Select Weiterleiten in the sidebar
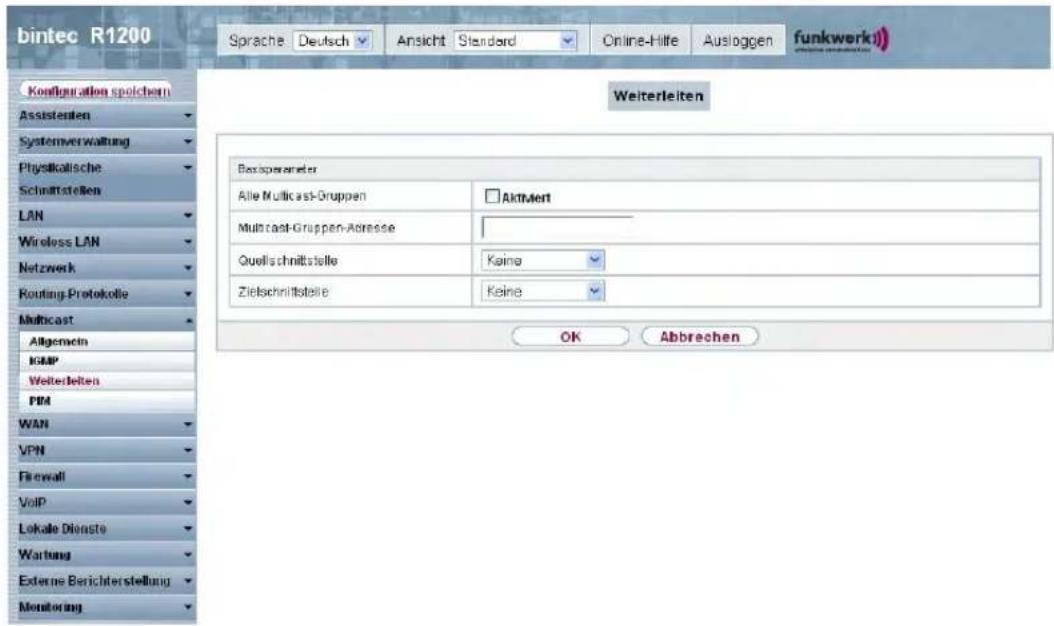 click(x=106, y=381)
